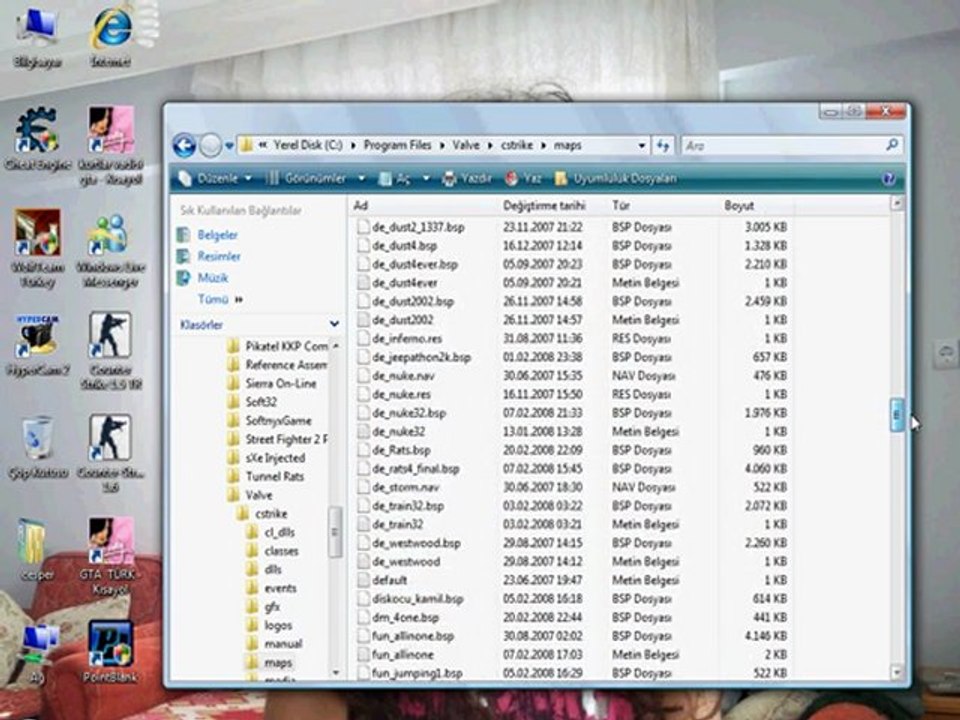
Task: Select file de_rats4_final.bsp
Action: [415, 469]
